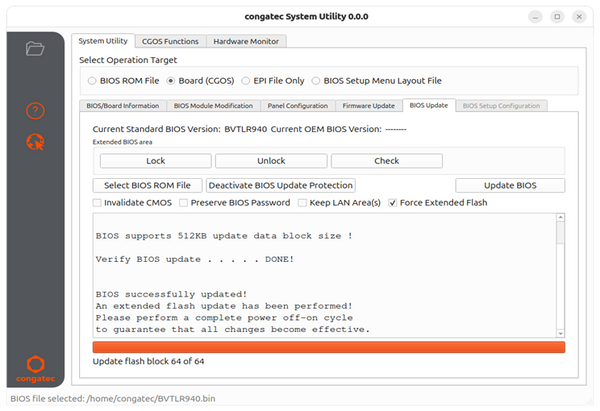The image size is (600, 411).
Task: Enable the Invalidate CMOS checkbox
Action: point(97,203)
